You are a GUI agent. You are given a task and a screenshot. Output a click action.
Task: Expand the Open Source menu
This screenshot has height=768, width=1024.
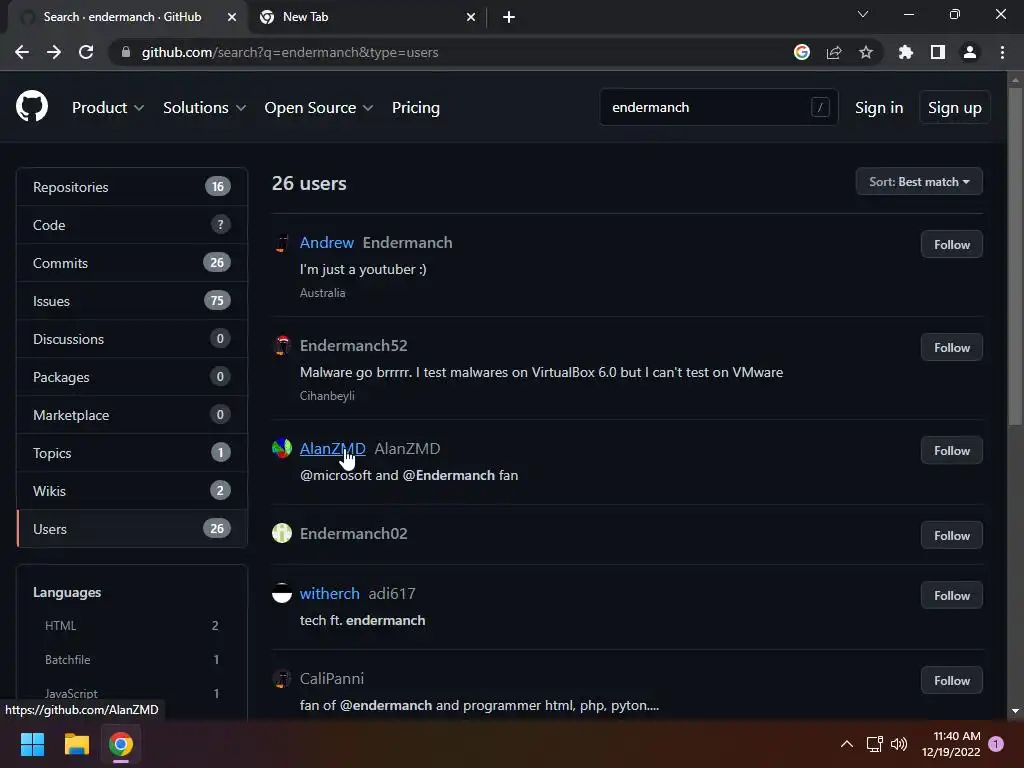pyautogui.click(x=319, y=108)
